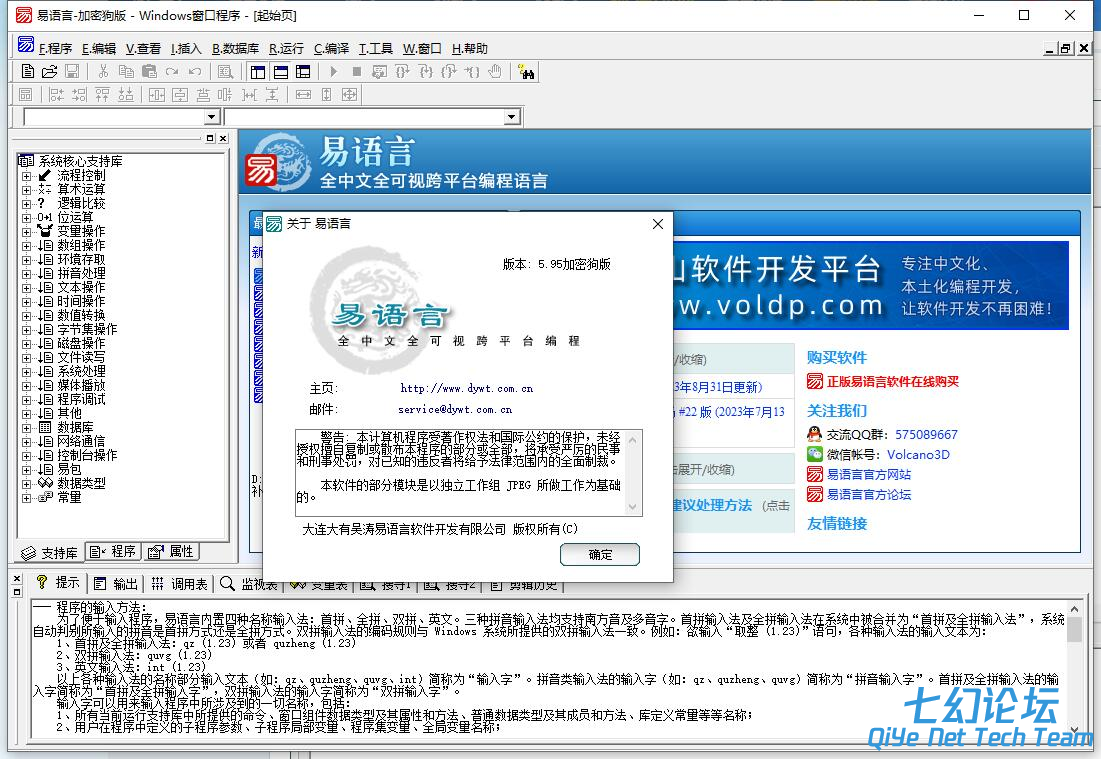The height and width of the screenshot is (759, 1101).
Task: Click the New file toolbar icon
Action: (27, 72)
